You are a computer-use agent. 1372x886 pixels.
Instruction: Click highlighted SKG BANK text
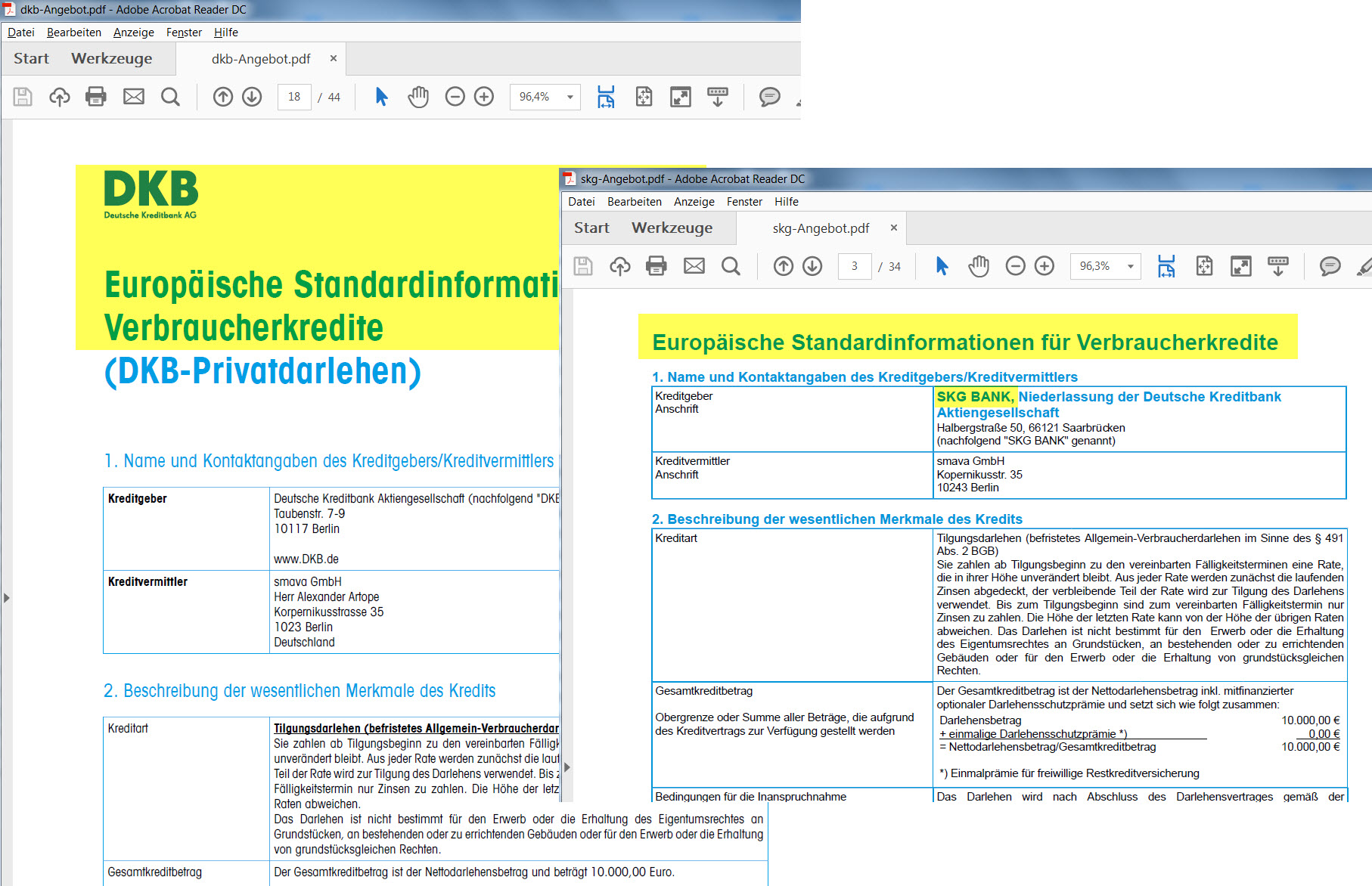click(974, 397)
